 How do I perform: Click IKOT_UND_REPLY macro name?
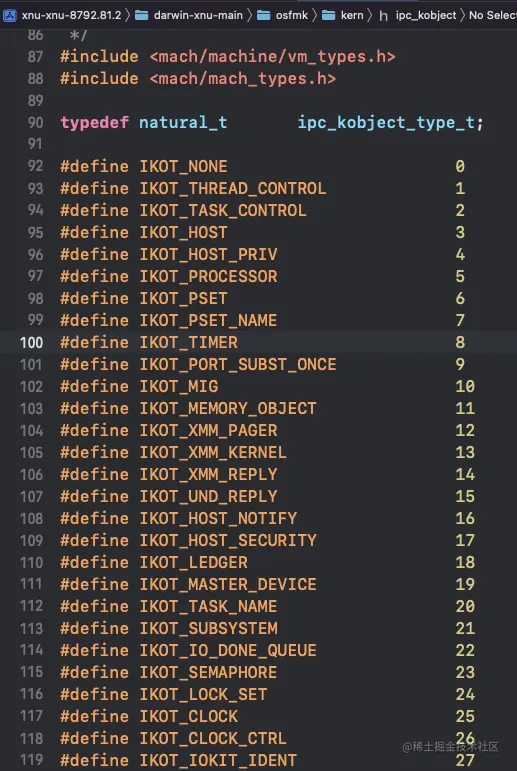coord(208,496)
